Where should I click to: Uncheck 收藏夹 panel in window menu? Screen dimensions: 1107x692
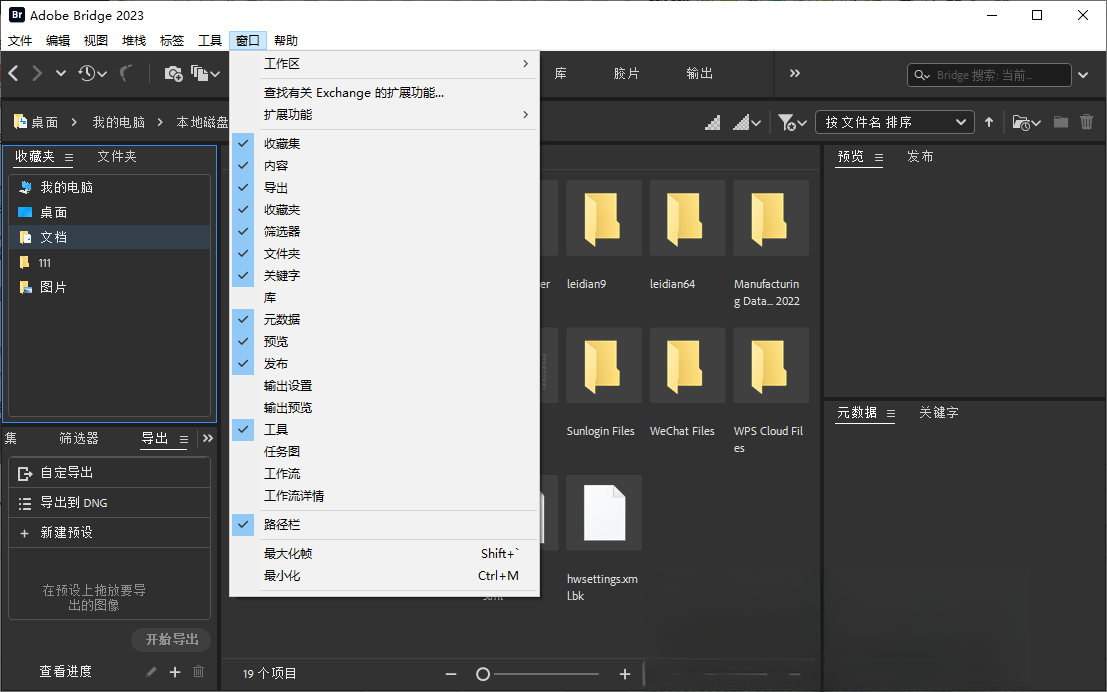point(385,210)
